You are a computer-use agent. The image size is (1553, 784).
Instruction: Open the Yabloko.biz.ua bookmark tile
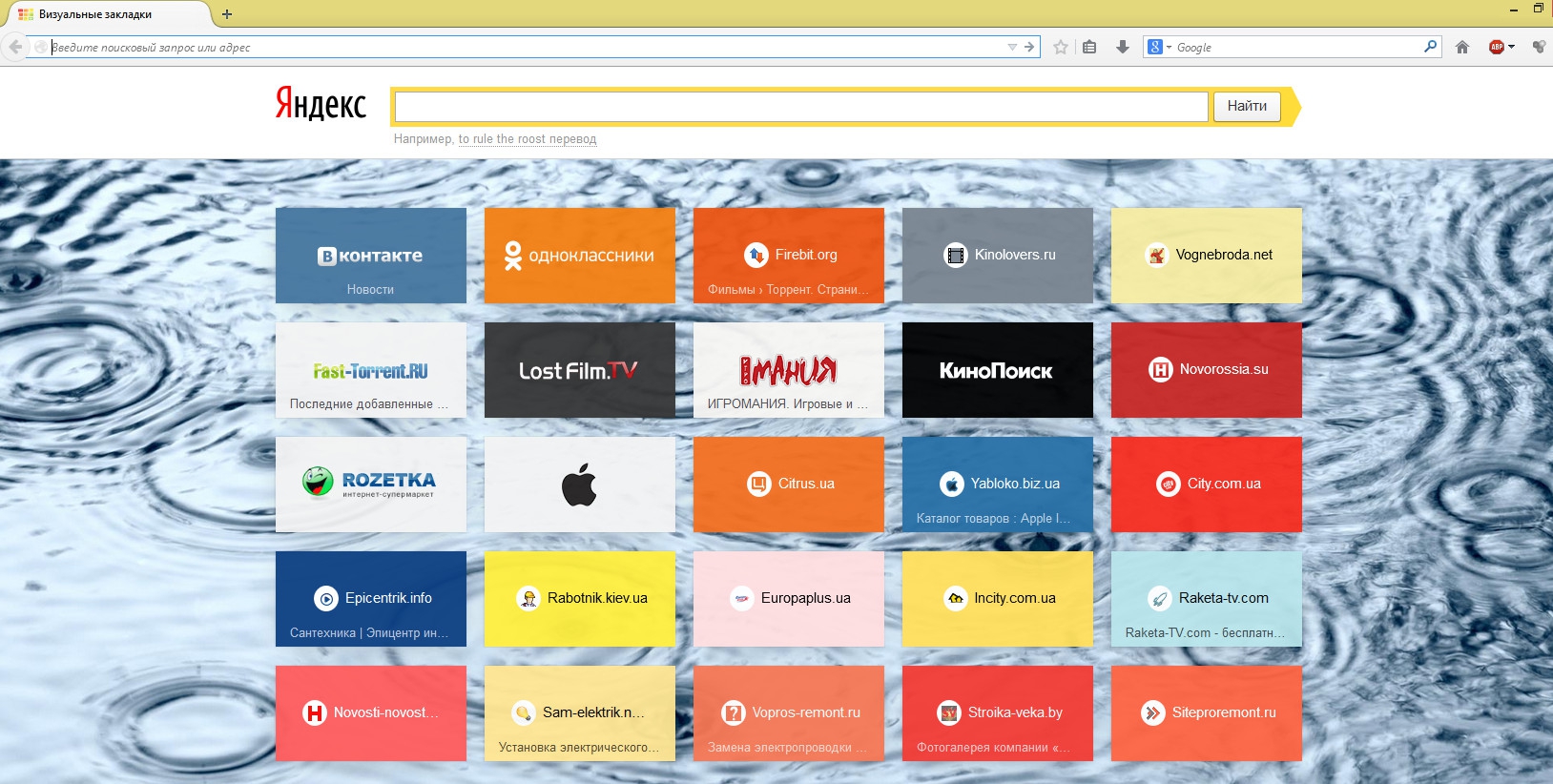tap(998, 485)
